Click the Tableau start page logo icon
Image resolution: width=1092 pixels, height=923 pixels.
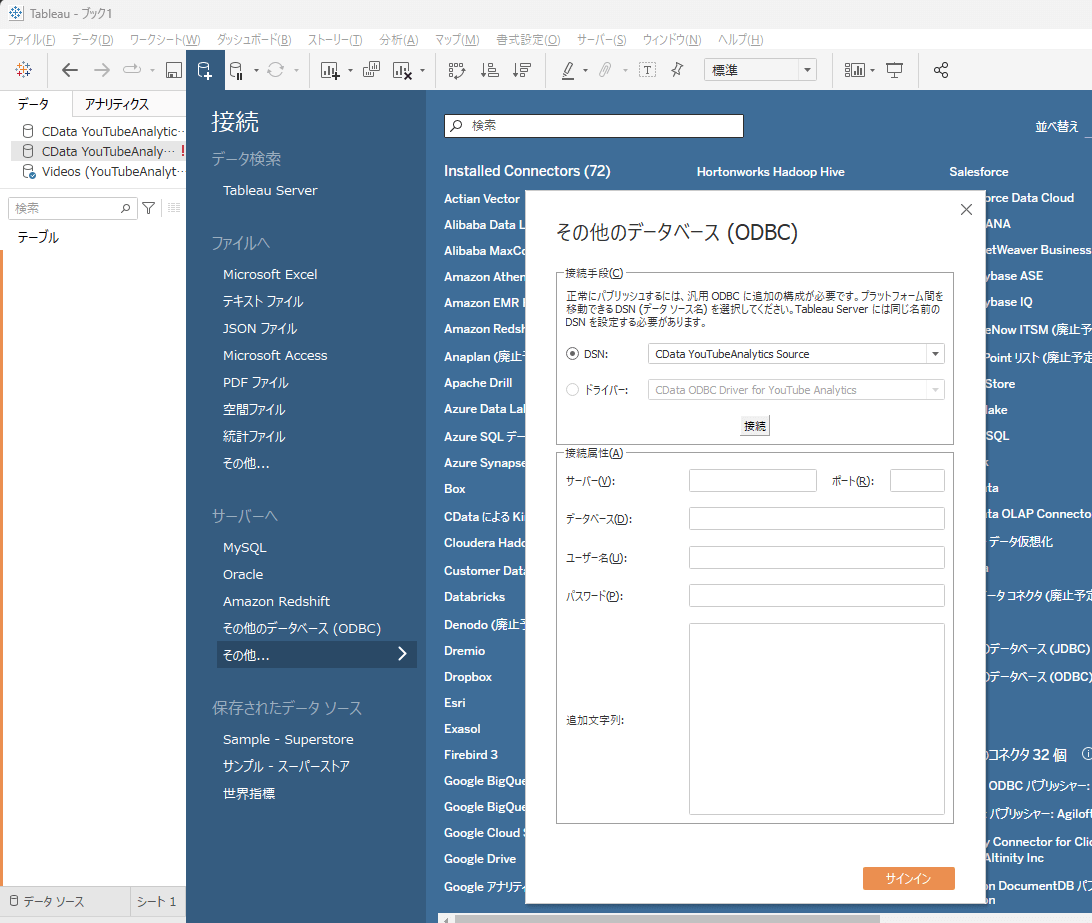click(24, 70)
